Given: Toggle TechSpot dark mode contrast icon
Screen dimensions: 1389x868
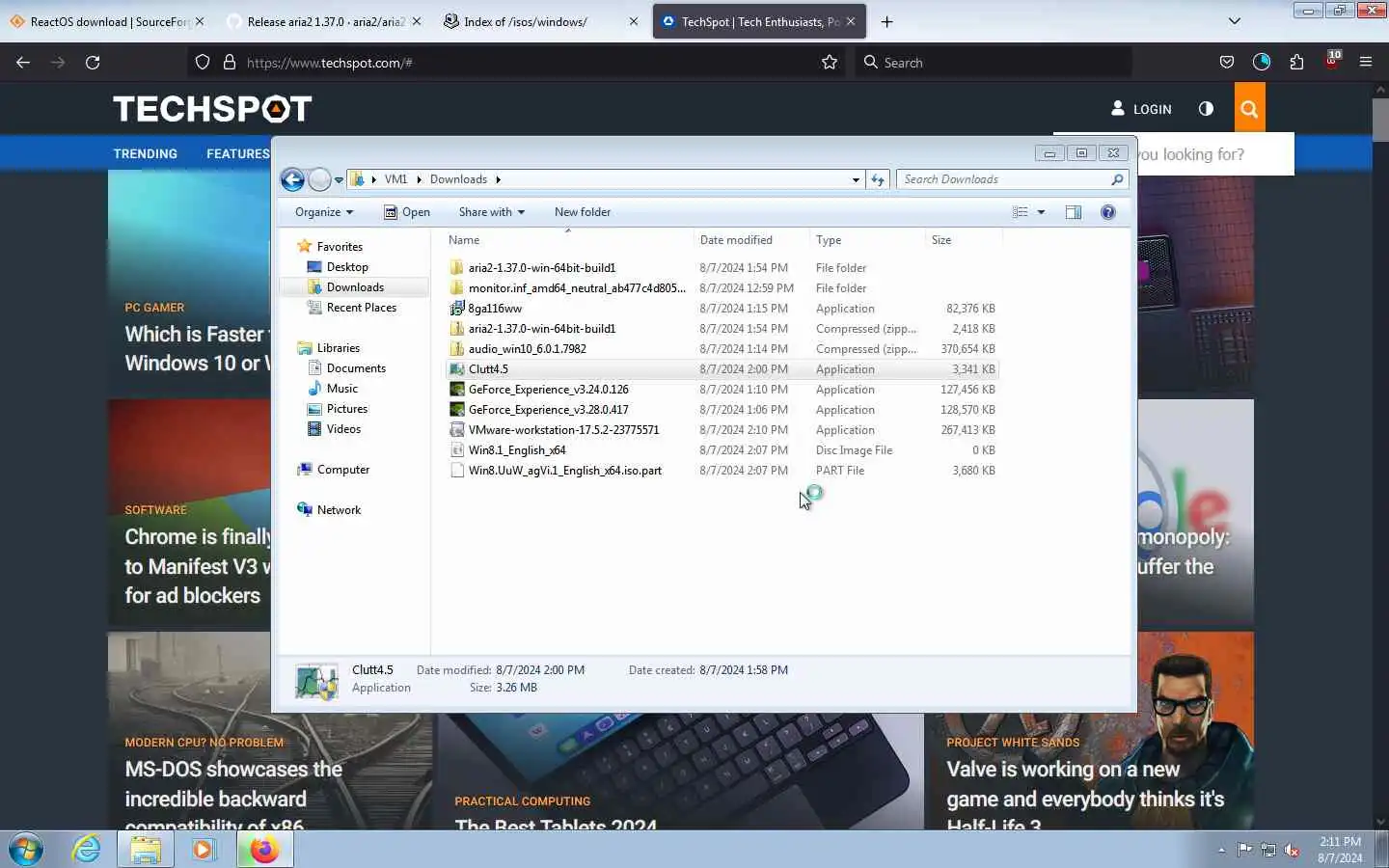Looking at the screenshot, I should [1206, 109].
